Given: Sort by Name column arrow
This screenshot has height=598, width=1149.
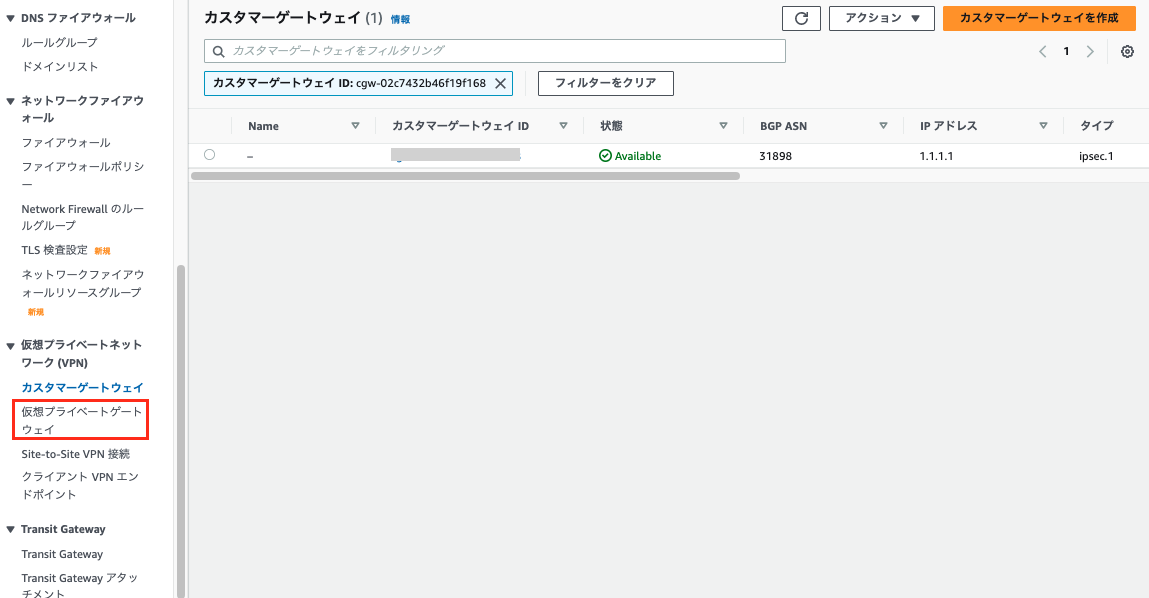Looking at the screenshot, I should [x=355, y=126].
